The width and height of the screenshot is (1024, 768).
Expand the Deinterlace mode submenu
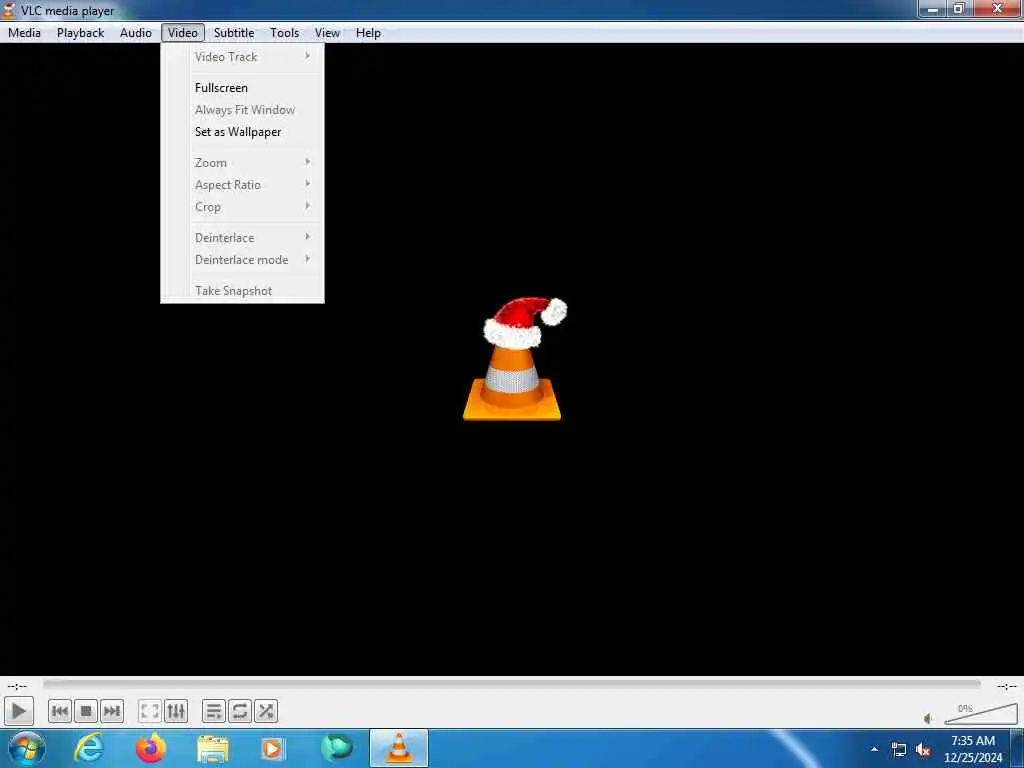[x=243, y=260]
